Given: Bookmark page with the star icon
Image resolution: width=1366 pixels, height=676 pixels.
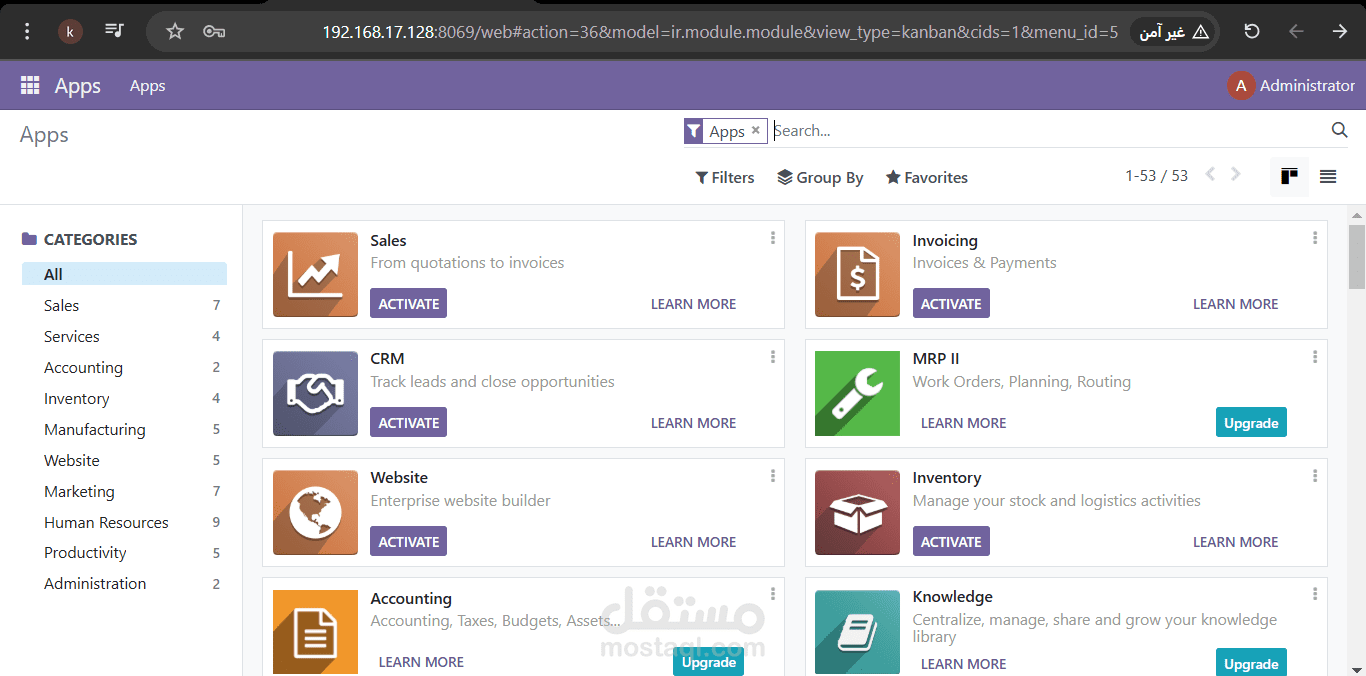Looking at the screenshot, I should [175, 31].
